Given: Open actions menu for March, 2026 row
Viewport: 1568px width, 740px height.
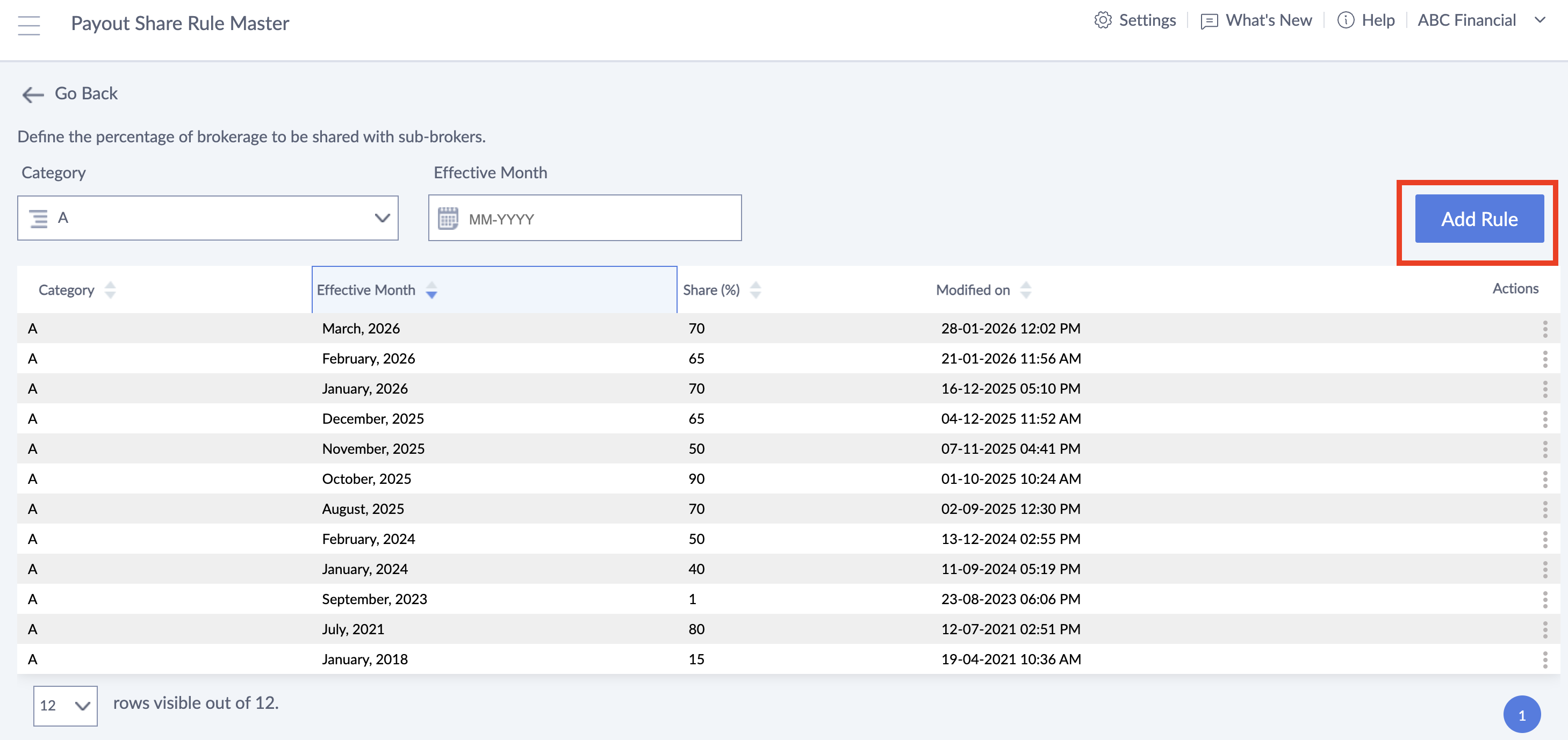Looking at the screenshot, I should (x=1545, y=329).
